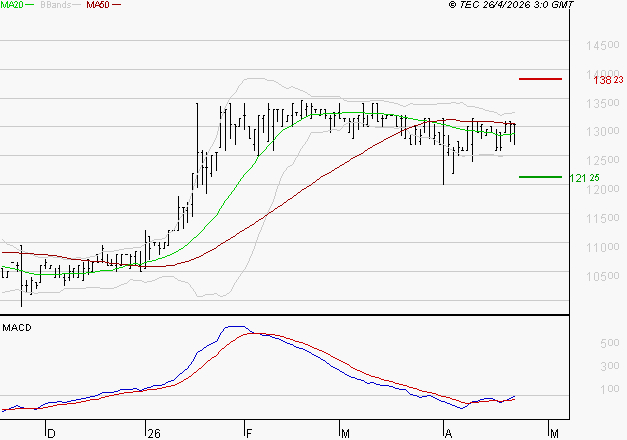The width and height of the screenshot is (627, 440).
Task: Click the 138.23 resistance price label
Action: pos(607,80)
